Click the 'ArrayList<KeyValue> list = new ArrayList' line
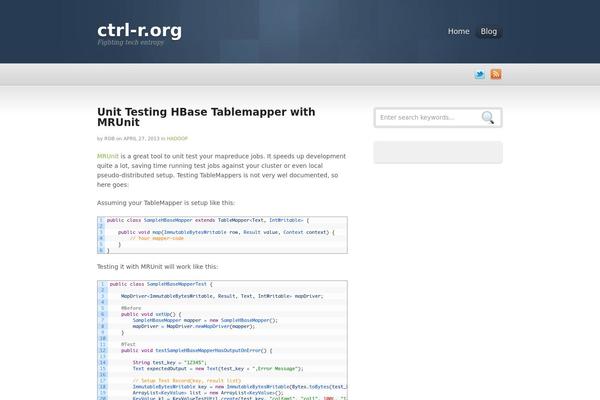The image size is (600, 400). click(x=208, y=393)
